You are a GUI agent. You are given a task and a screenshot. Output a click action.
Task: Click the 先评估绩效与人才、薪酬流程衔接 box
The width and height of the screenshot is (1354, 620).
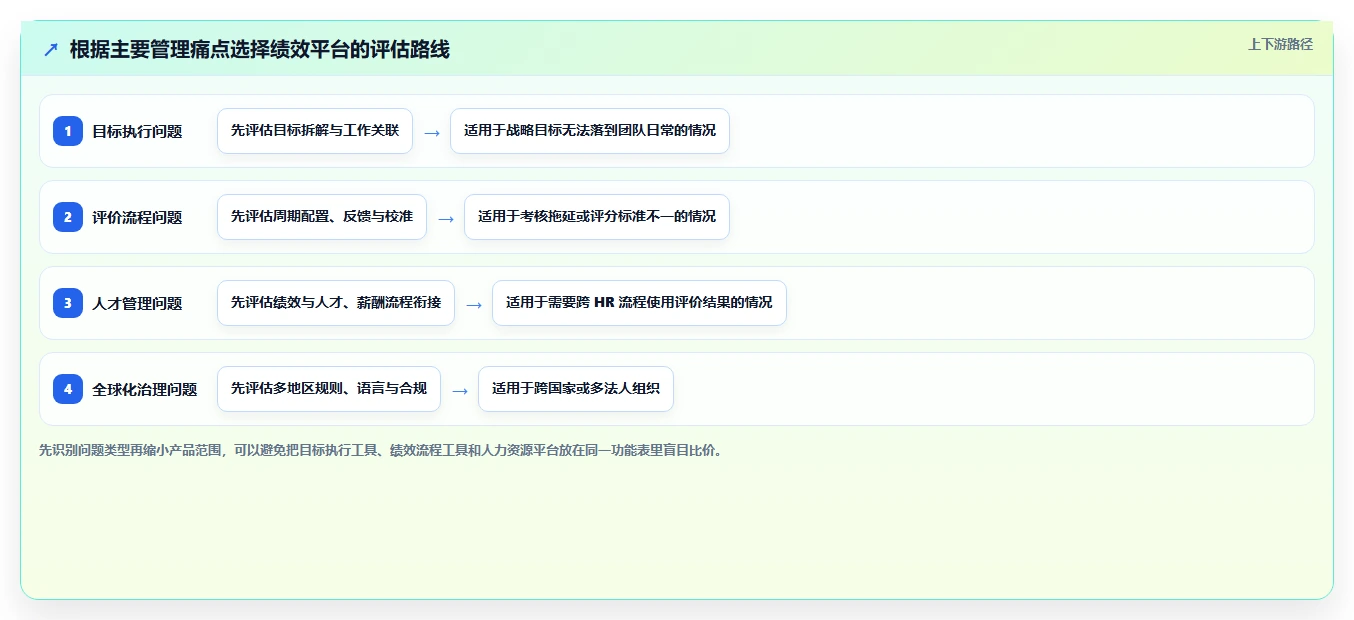[x=336, y=303]
